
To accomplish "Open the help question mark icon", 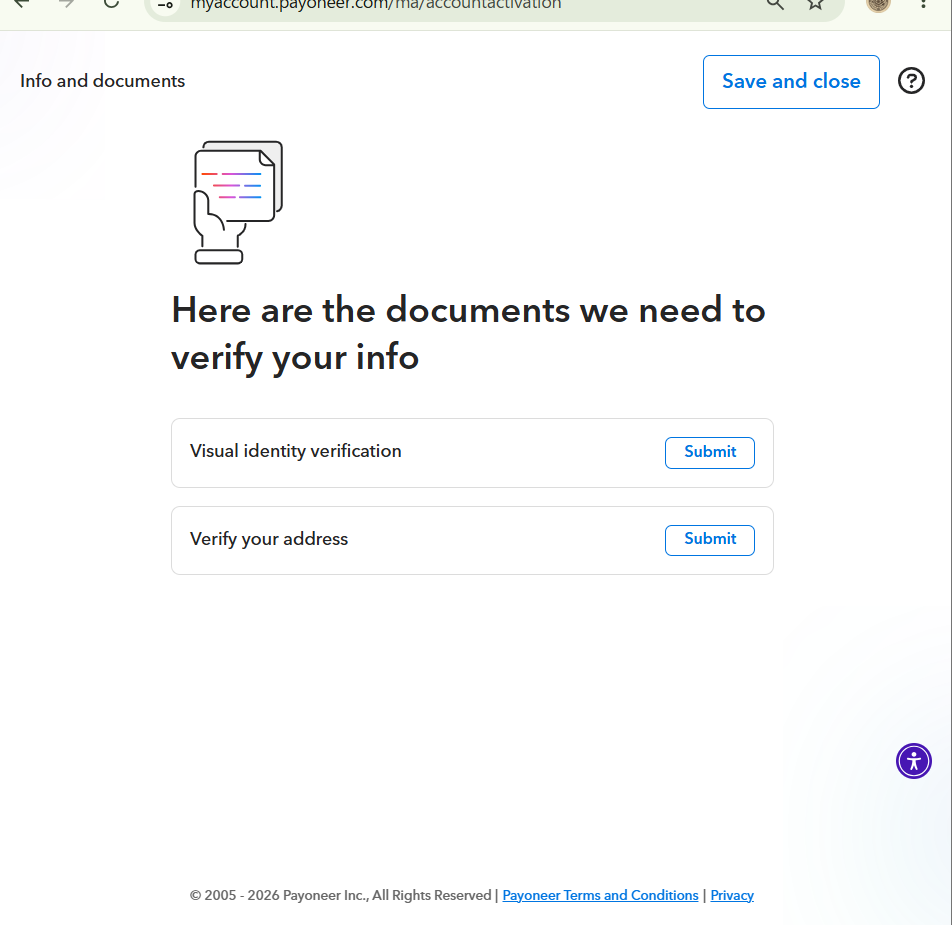I will tap(911, 81).
